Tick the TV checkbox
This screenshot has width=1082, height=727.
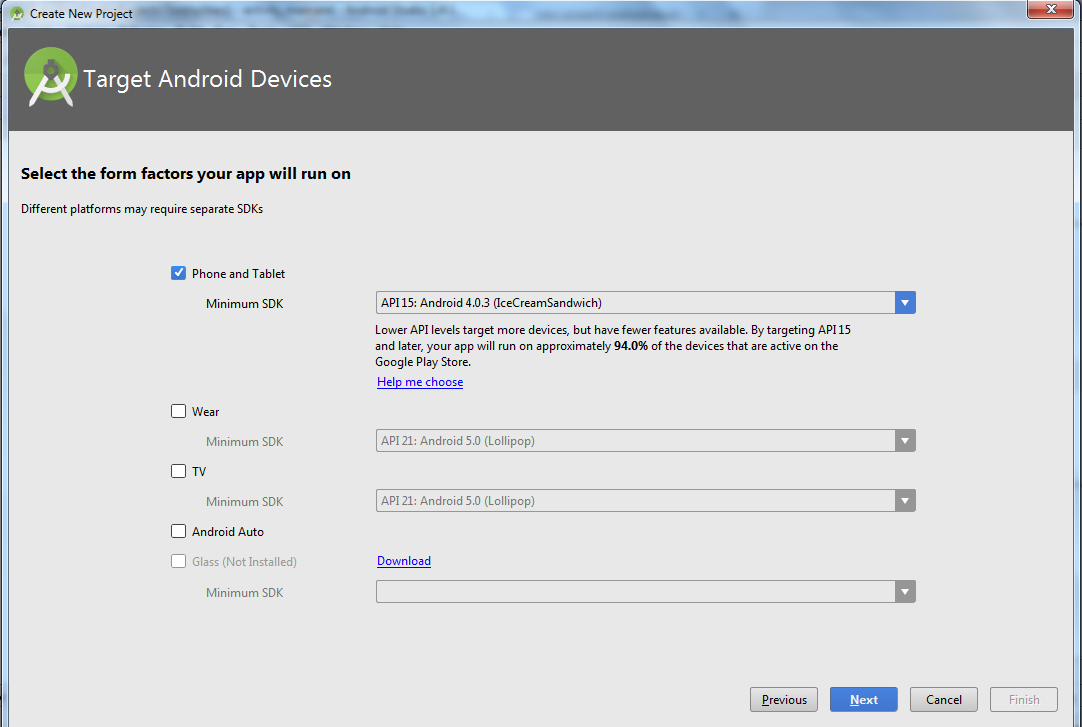pos(179,471)
